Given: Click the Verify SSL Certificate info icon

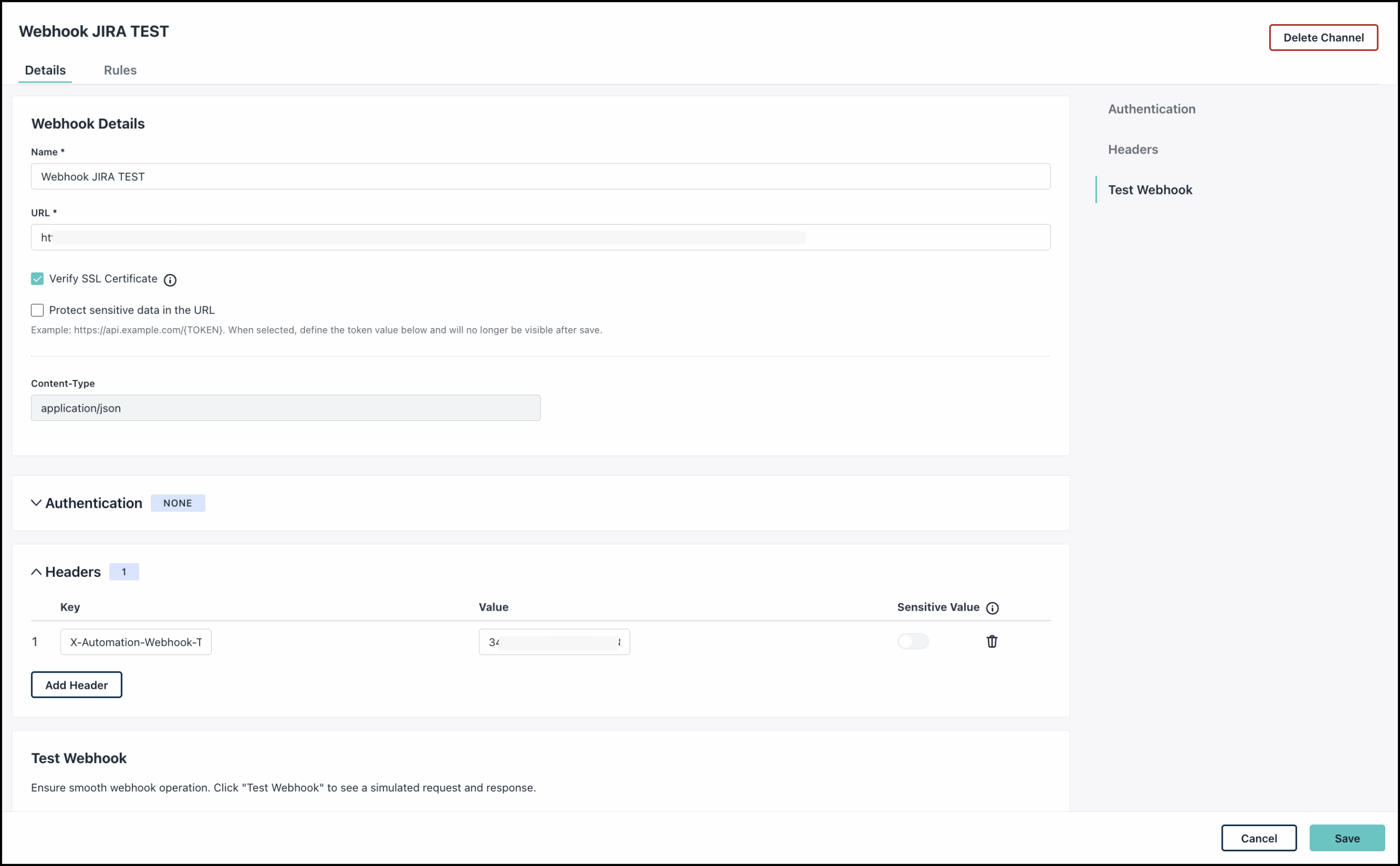Looking at the screenshot, I should click(x=170, y=280).
